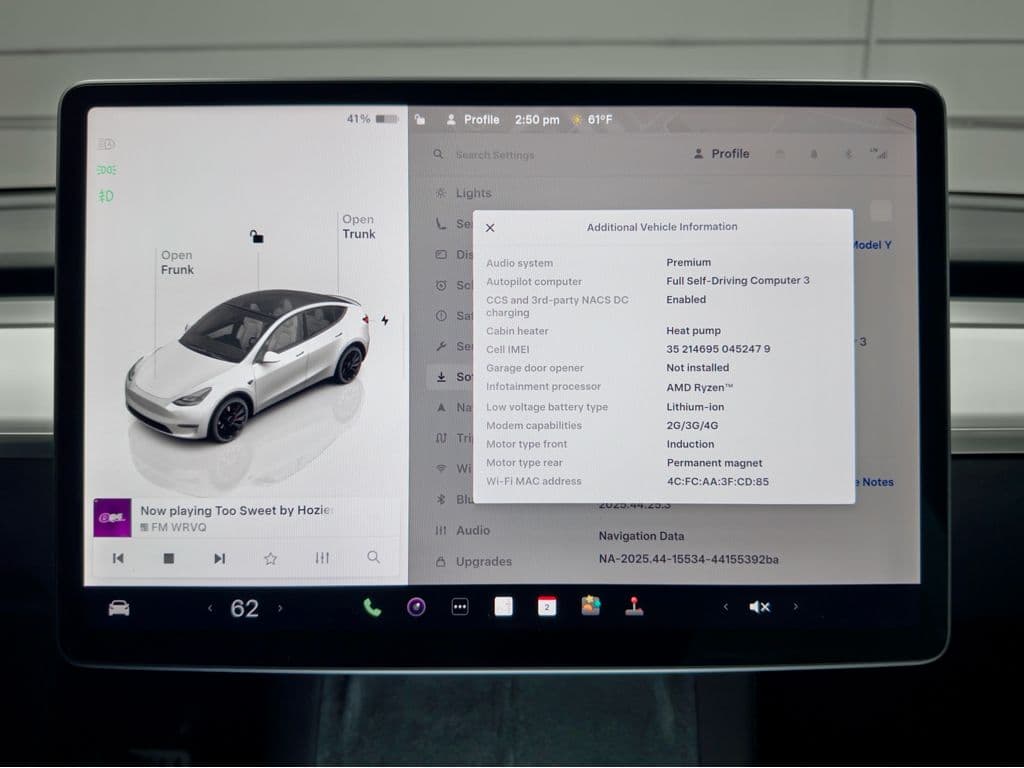The width and height of the screenshot is (1024, 768).
Task: Open the Toybox app icon
Action: pos(590,605)
